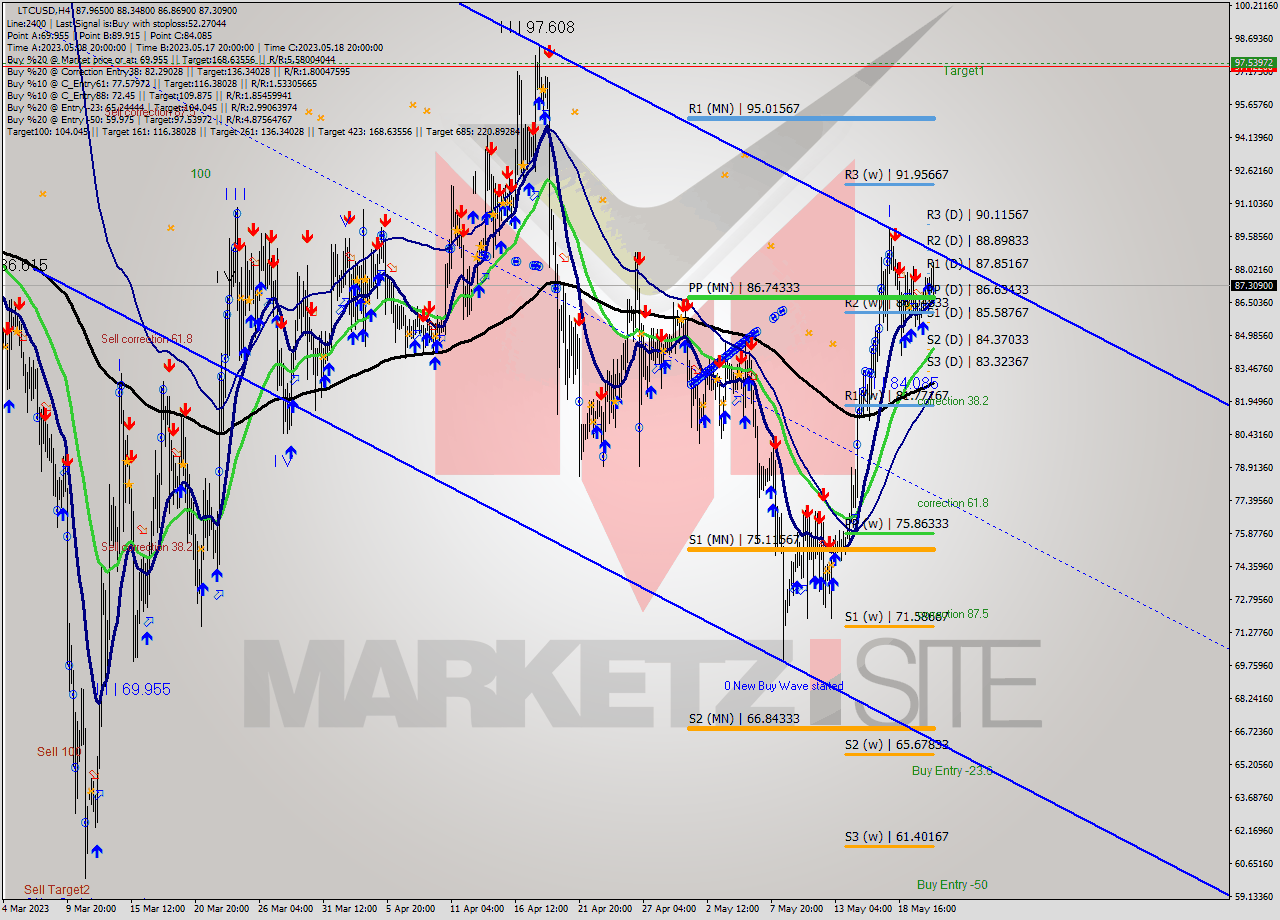The height and width of the screenshot is (920, 1280).
Task: Click the green Target1 label
Action: 964,71
